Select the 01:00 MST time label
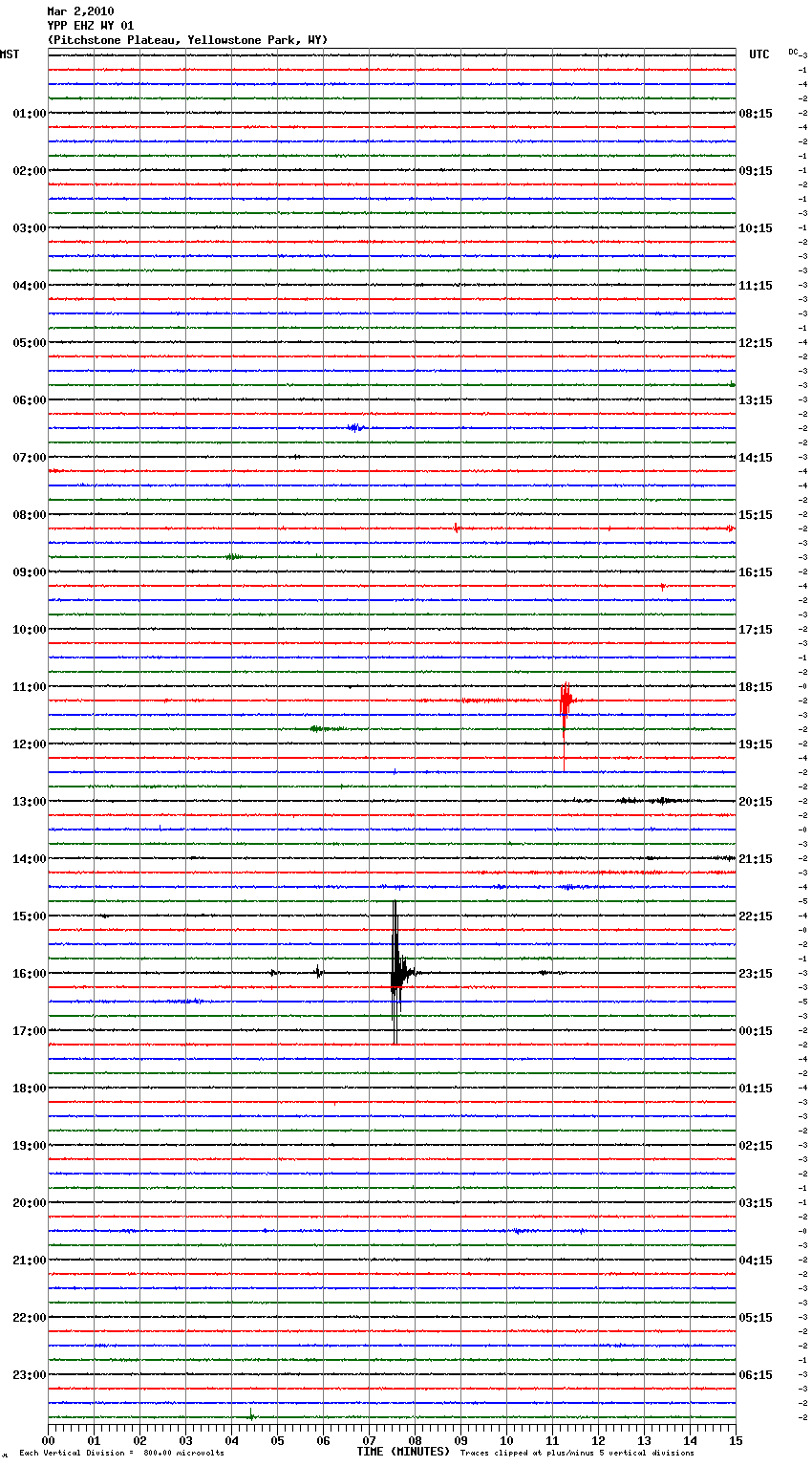812x1466 pixels. [30, 114]
